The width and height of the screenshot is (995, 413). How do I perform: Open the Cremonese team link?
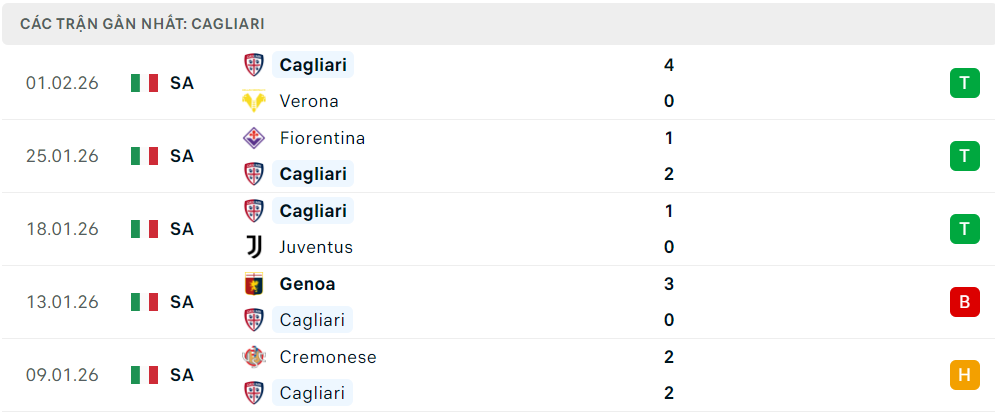click(328, 357)
